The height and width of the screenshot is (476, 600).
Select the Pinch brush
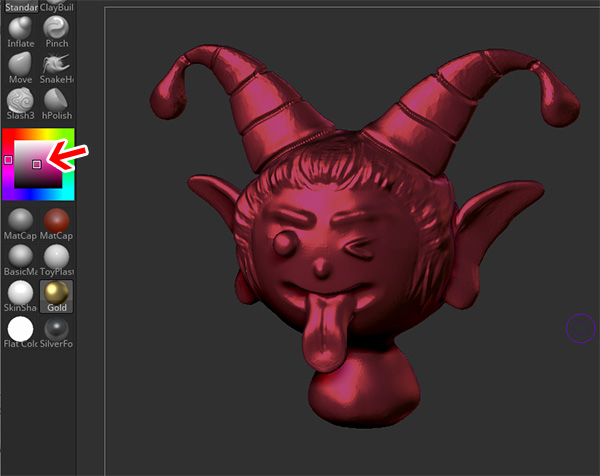pyautogui.click(x=56, y=29)
